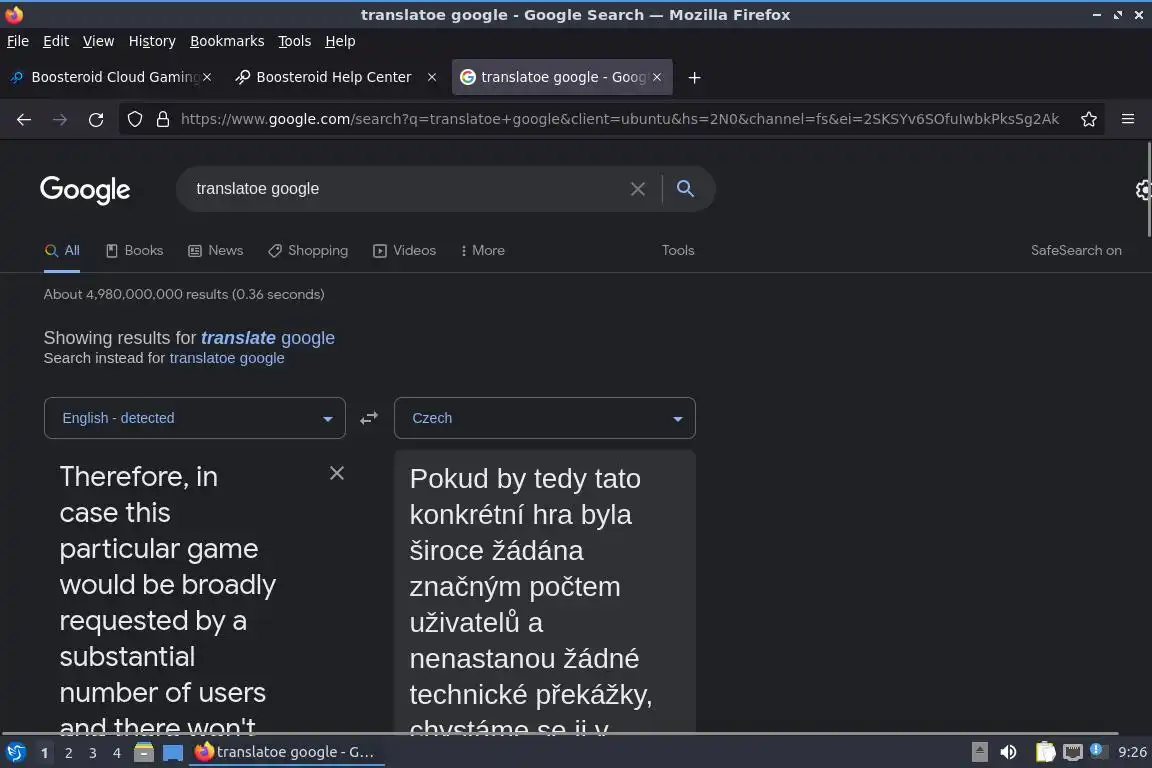Reload the current page
The image size is (1152, 768).
tap(96, 120)
